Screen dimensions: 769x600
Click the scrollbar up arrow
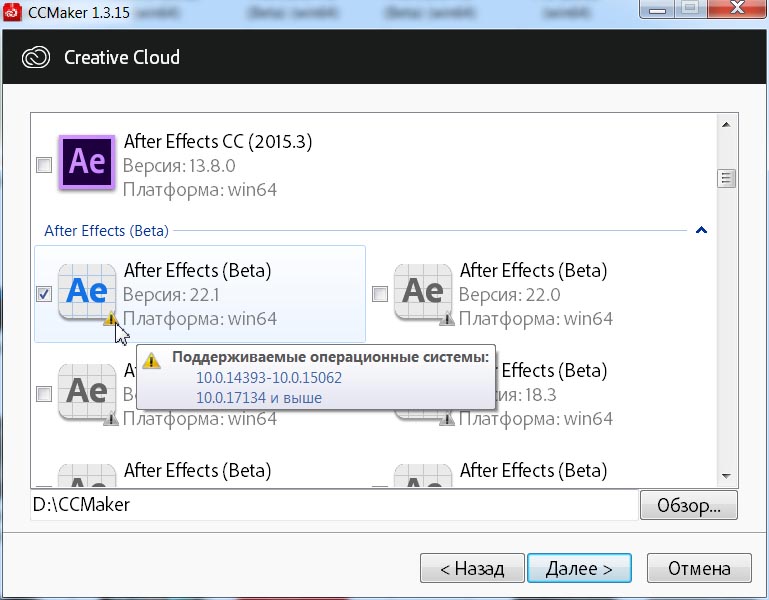(x=726, y=125)
